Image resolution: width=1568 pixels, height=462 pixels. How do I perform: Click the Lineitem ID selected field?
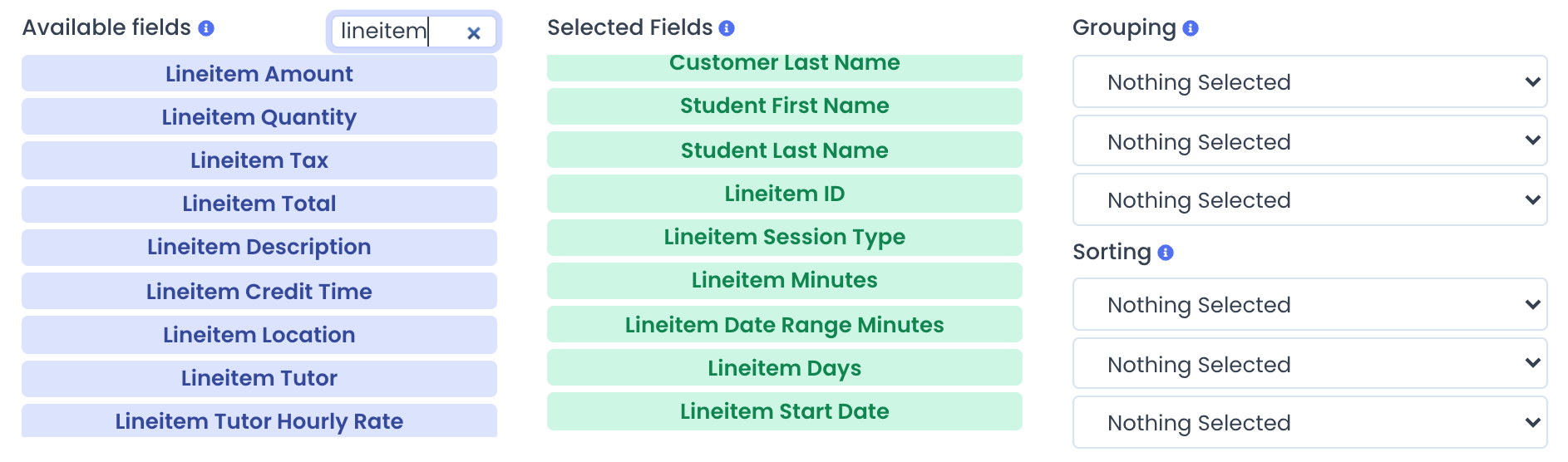pyautogui.click(x=785, y=194)
